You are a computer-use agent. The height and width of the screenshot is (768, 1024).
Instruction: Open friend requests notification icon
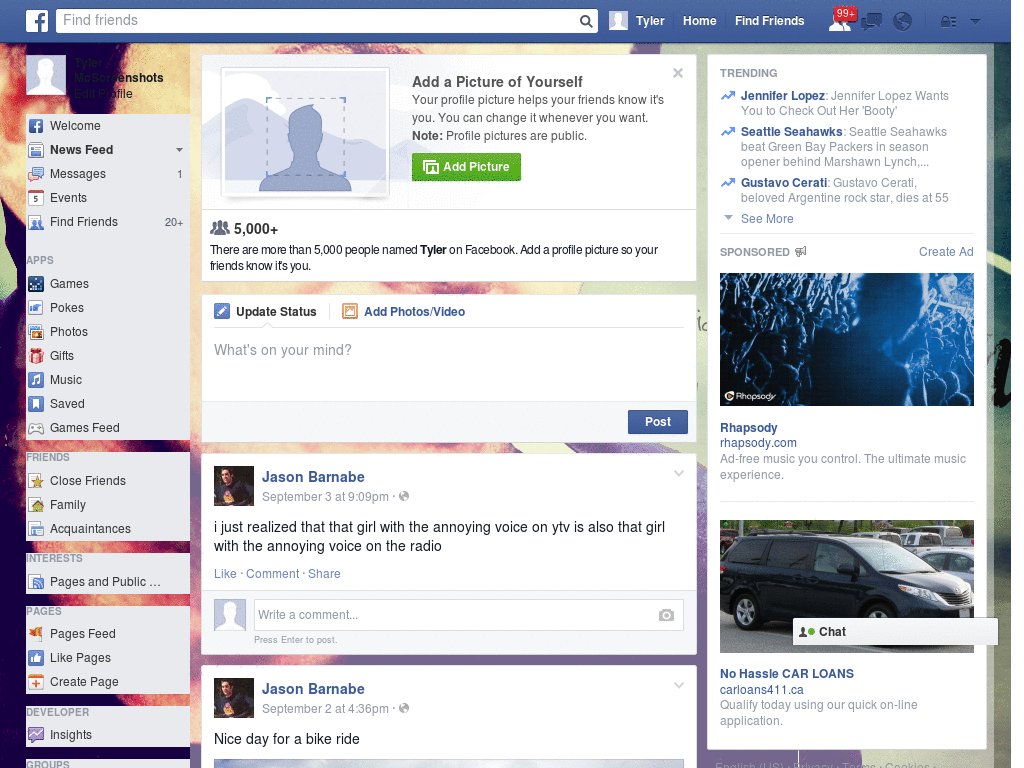coord(840,21)
